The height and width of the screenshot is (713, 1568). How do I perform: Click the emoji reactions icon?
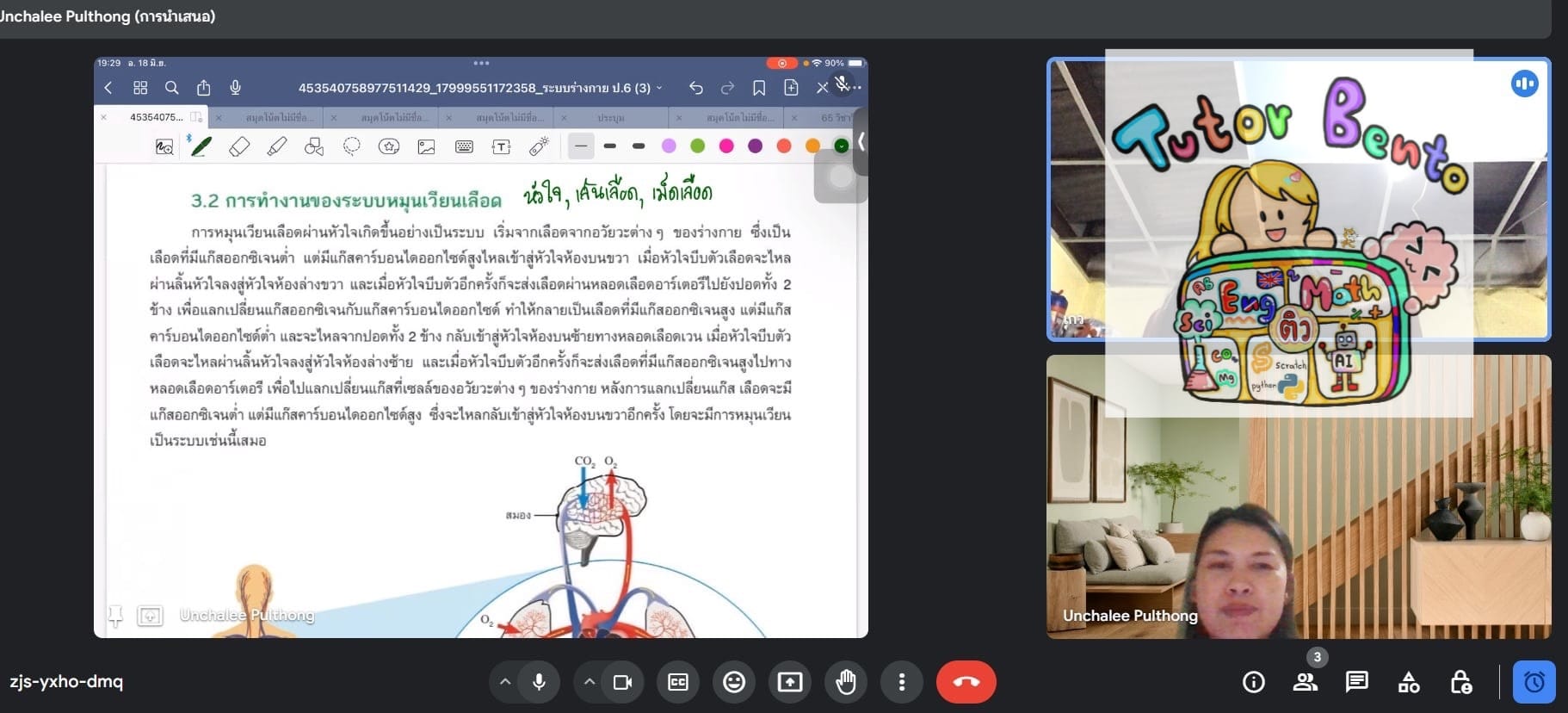pyautogui.click(x=733, y=682)
